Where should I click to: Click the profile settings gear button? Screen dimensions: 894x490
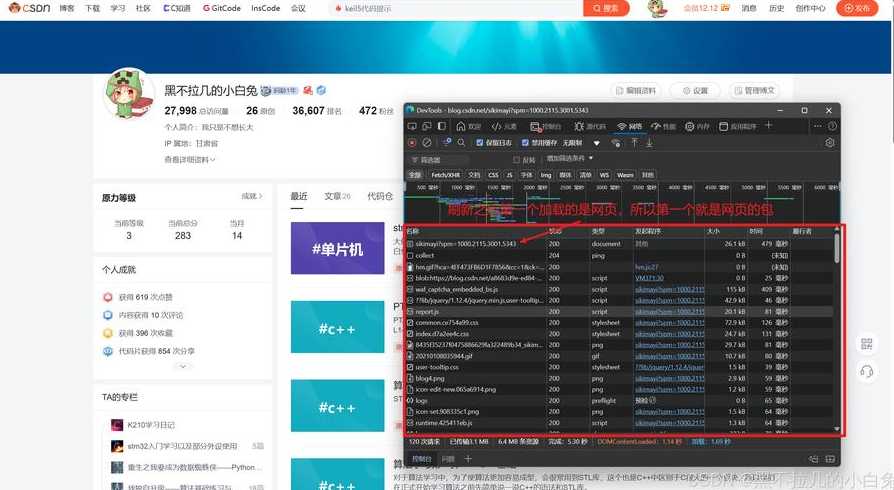[694, 90]
